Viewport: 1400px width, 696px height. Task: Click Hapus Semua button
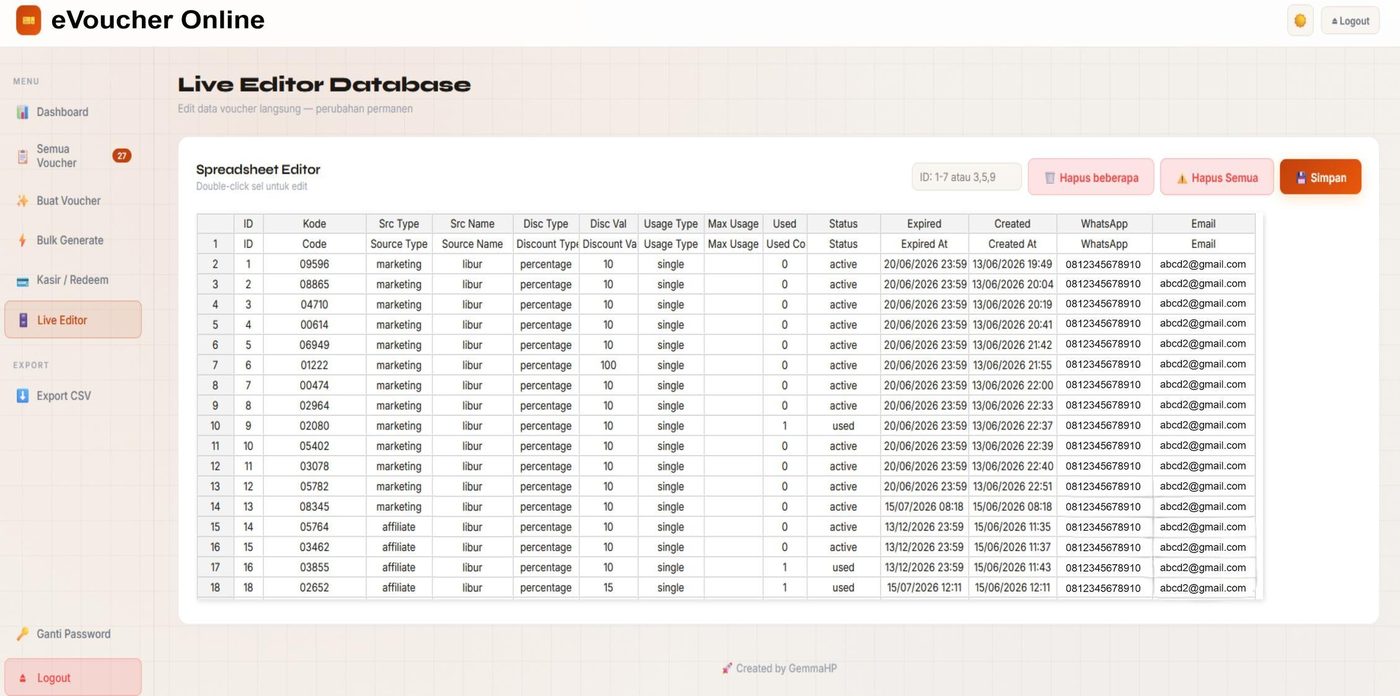tap(1217, 178)
